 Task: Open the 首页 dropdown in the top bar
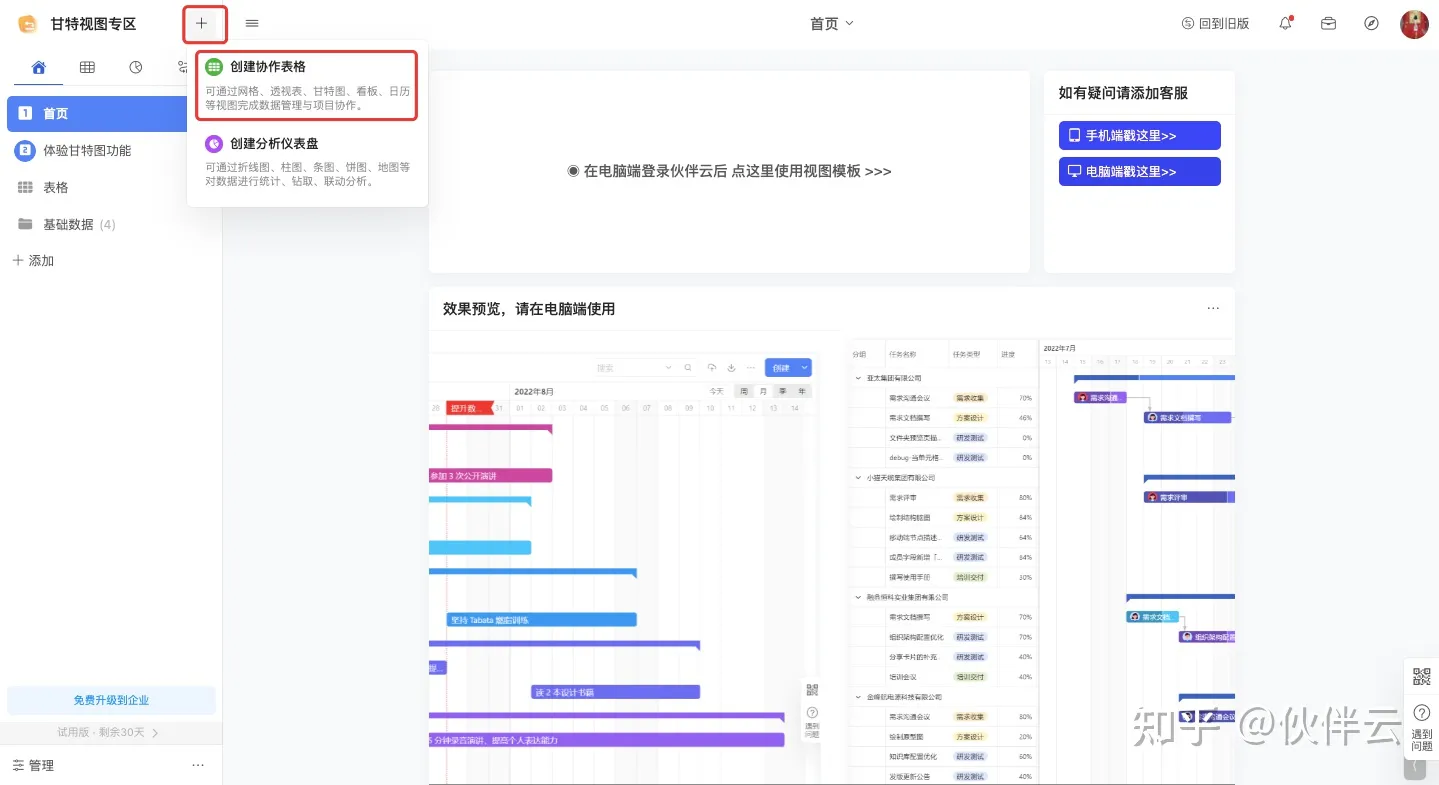point(832,23)
